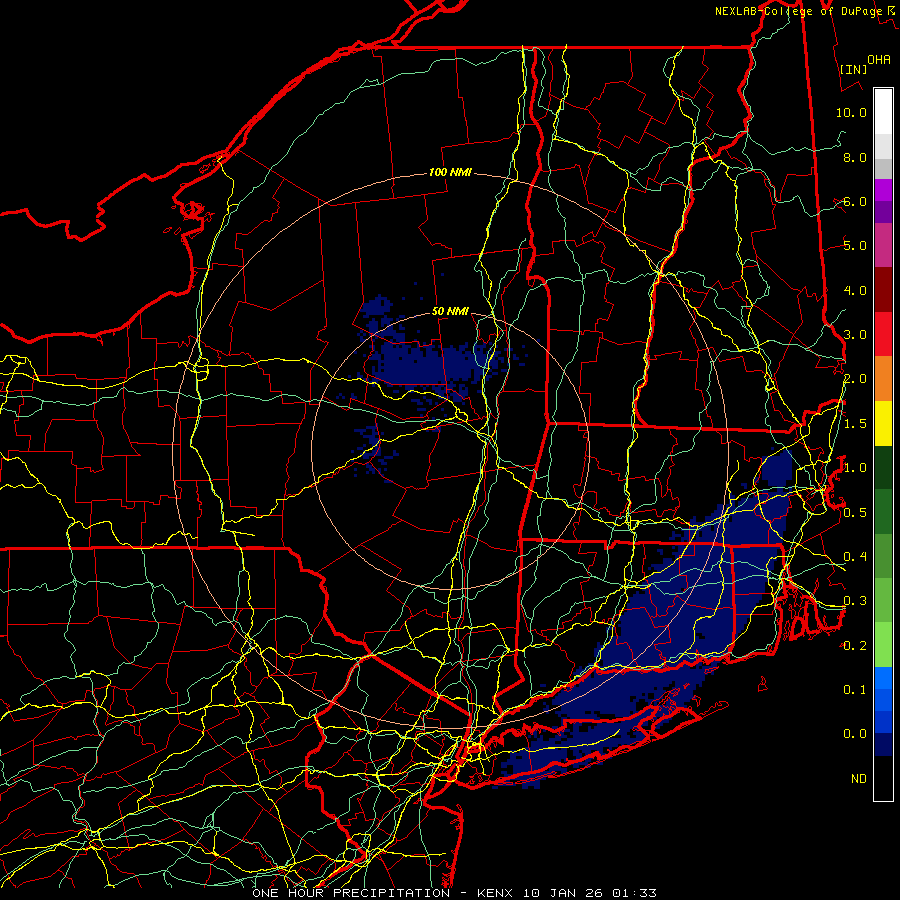
Task: Select the 1.0 legend value
Action: click(855, 468)
